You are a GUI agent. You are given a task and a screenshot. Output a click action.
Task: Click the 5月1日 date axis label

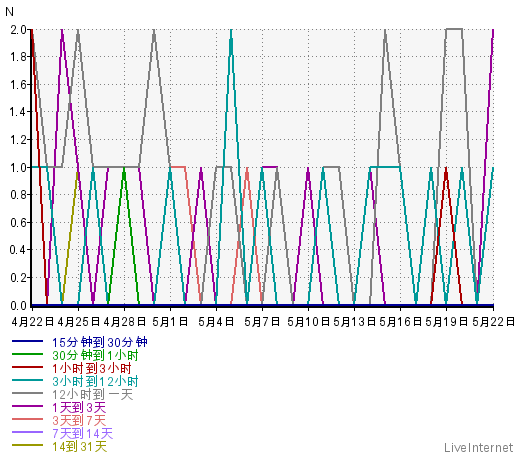[x=170, y=322]
